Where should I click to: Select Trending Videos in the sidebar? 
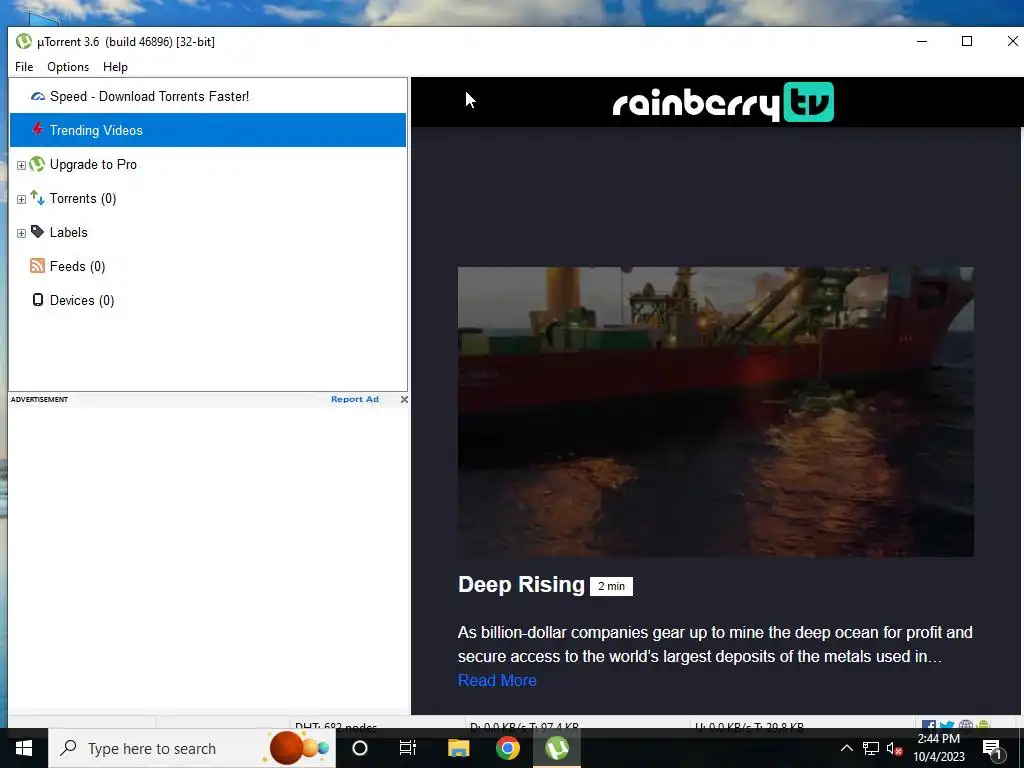tap(208, 130)
